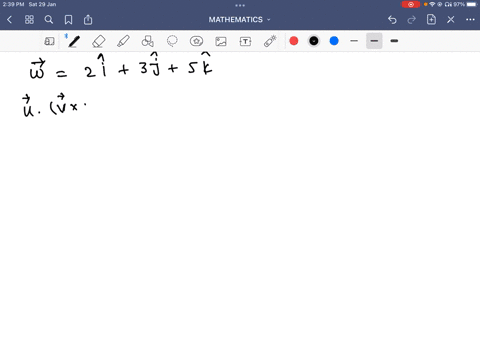Tap the battery status icon
The image size is (480, 360).
pos(472,4)
